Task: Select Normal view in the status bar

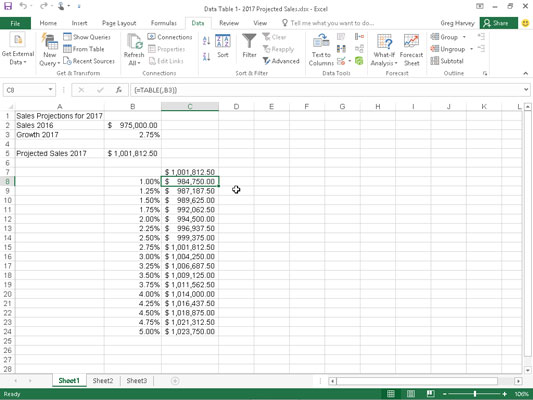Action: click(x=391, y=394)
